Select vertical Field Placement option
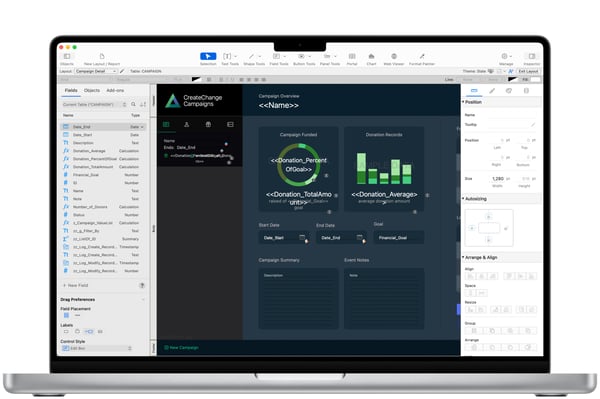The width and height of the screenshot is (600, 399). (66, 315)
